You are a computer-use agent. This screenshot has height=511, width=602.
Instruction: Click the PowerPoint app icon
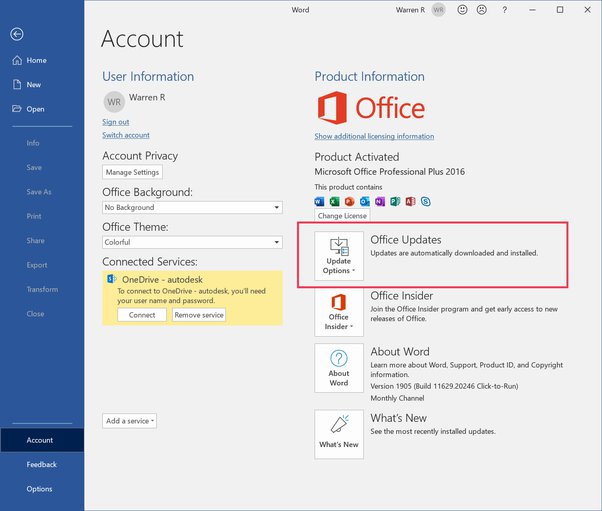pyautogui.click(x=349, y=201)
